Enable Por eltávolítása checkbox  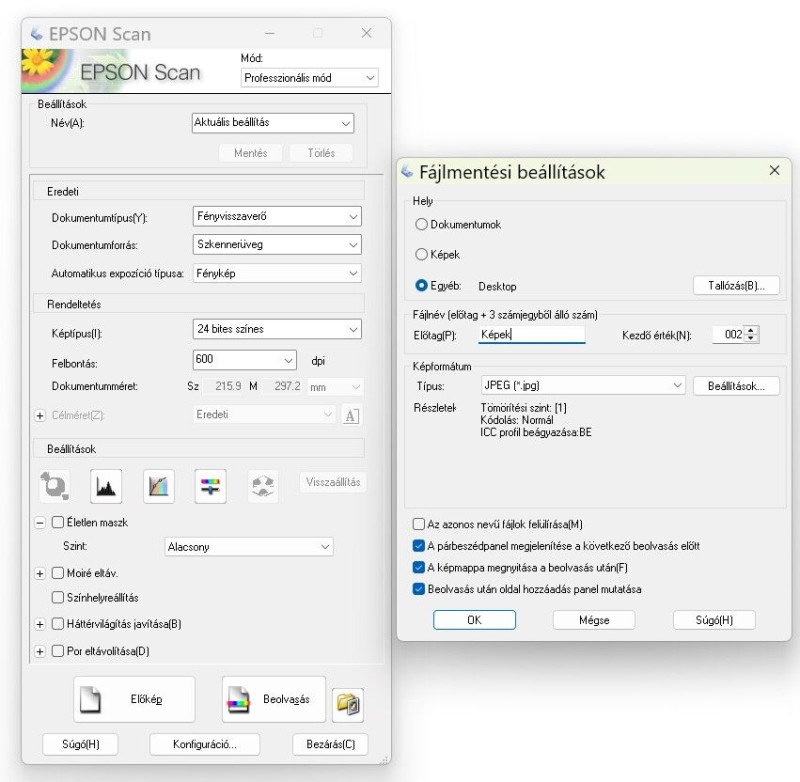pyautogui.click(x=58, y=650)
